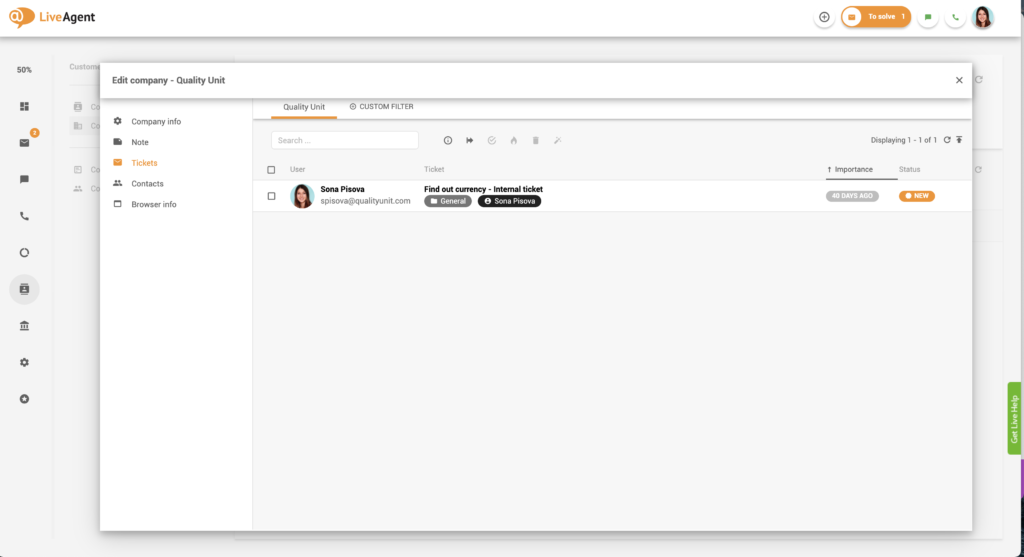Open the knowledge base bank icon

[x=24, y=326]
